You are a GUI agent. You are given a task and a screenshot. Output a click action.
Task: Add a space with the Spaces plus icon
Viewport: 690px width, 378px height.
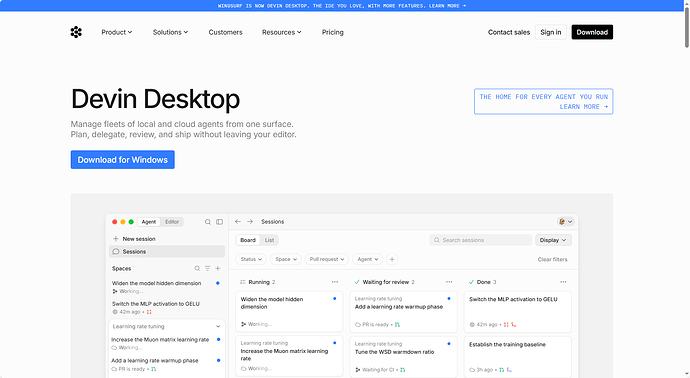tap(218, 268)
